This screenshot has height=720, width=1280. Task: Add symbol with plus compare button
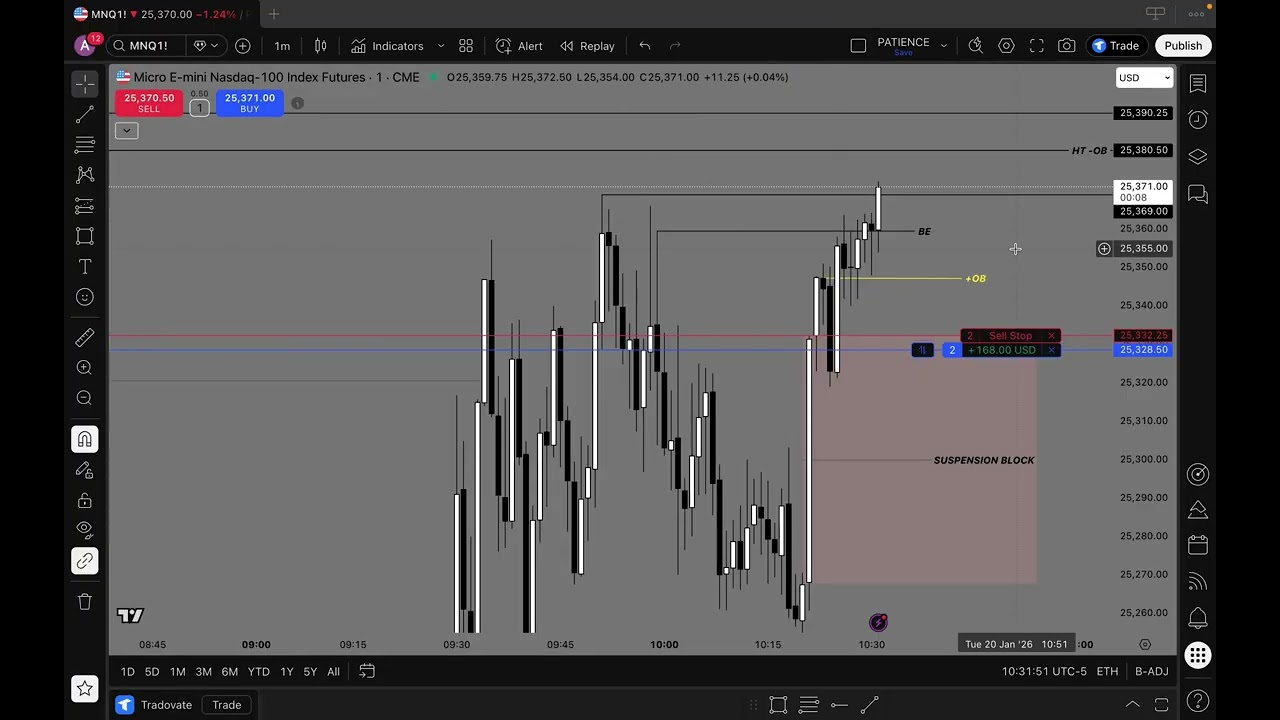click(x=242, y=46)
